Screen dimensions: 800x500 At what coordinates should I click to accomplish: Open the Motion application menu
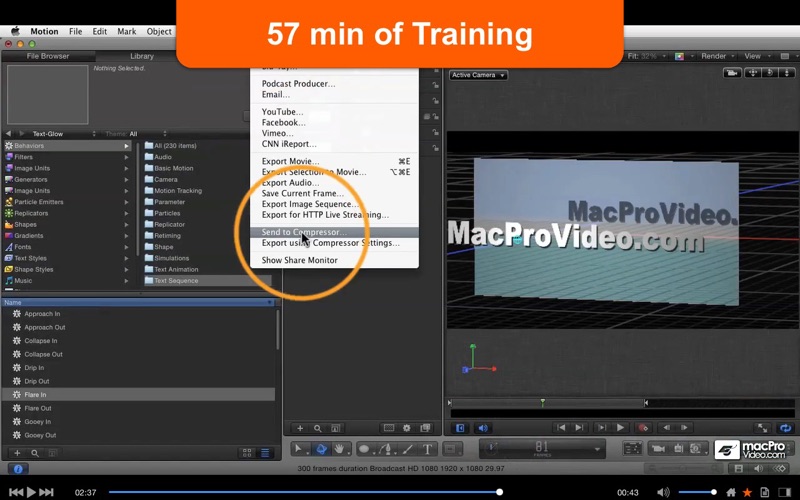point(44,31)
